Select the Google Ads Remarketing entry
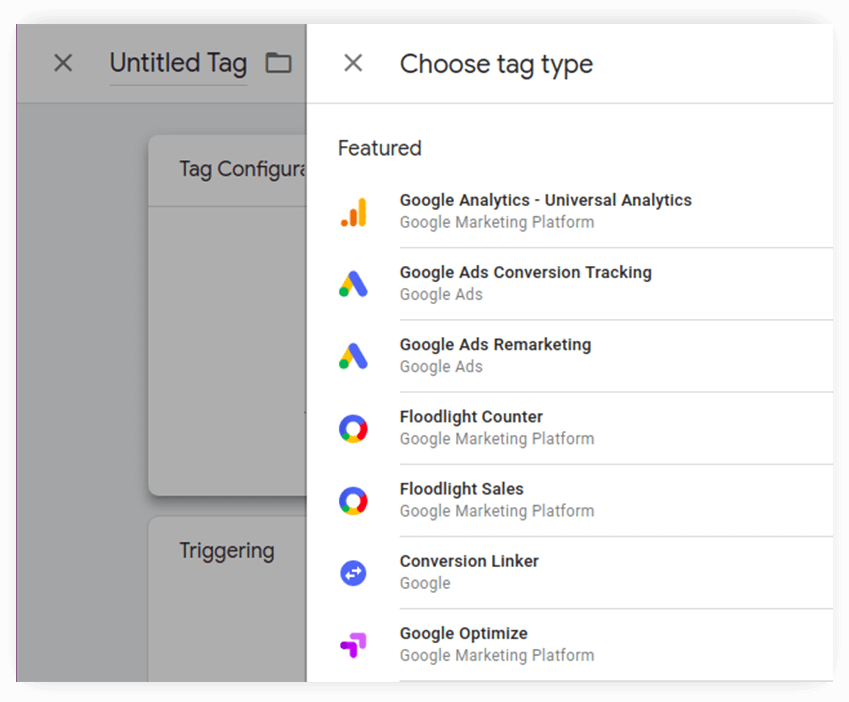 [x=495, y=354]
